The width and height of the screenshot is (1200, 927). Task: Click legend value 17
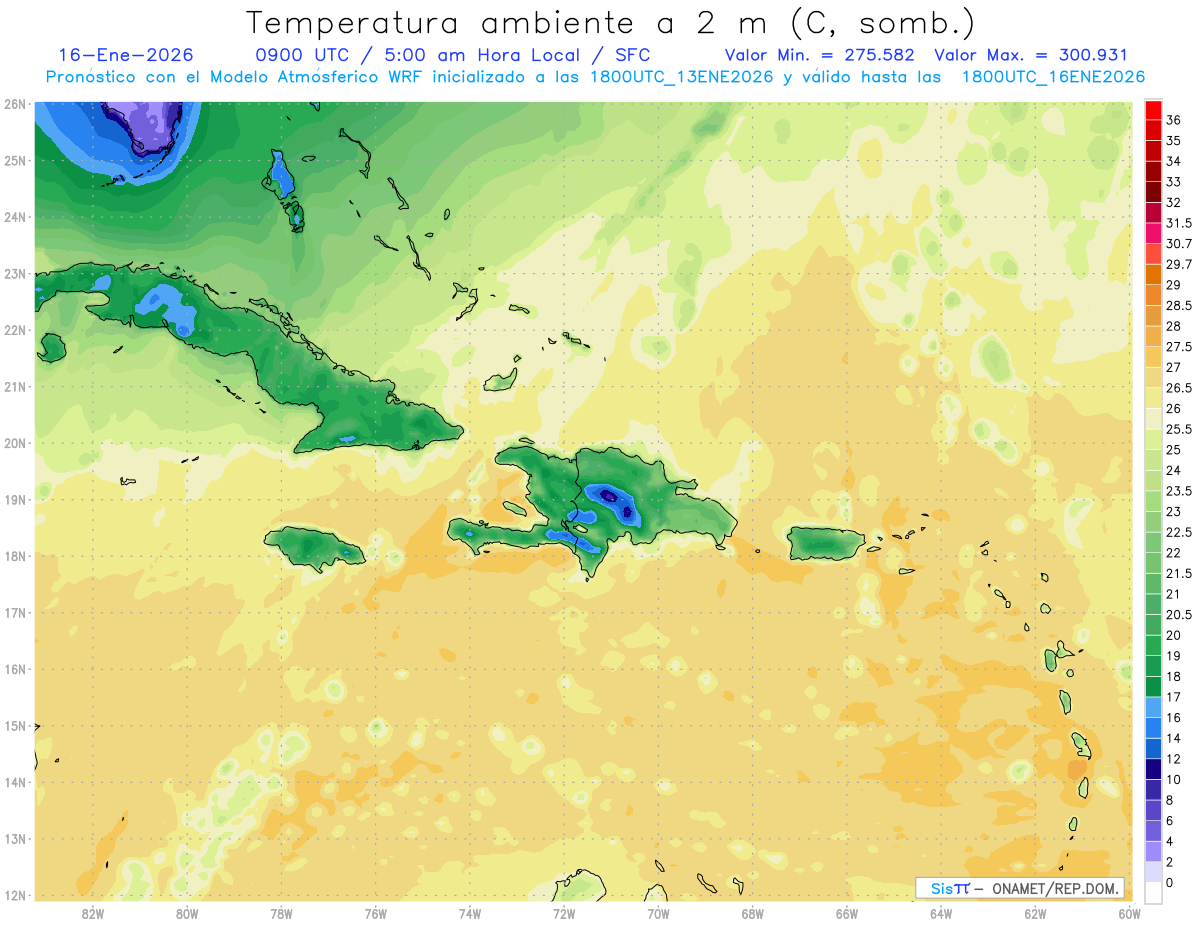[x=1174, y=697]
